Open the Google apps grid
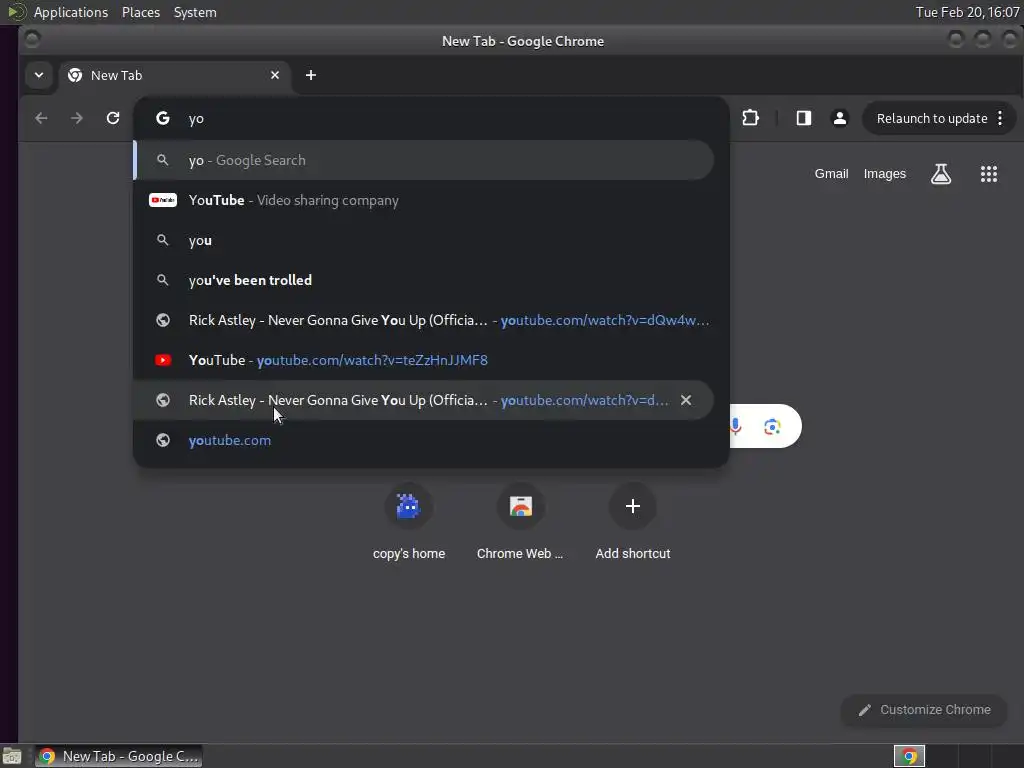This screenshot has width=1024, height=768. tap(989, 174)
